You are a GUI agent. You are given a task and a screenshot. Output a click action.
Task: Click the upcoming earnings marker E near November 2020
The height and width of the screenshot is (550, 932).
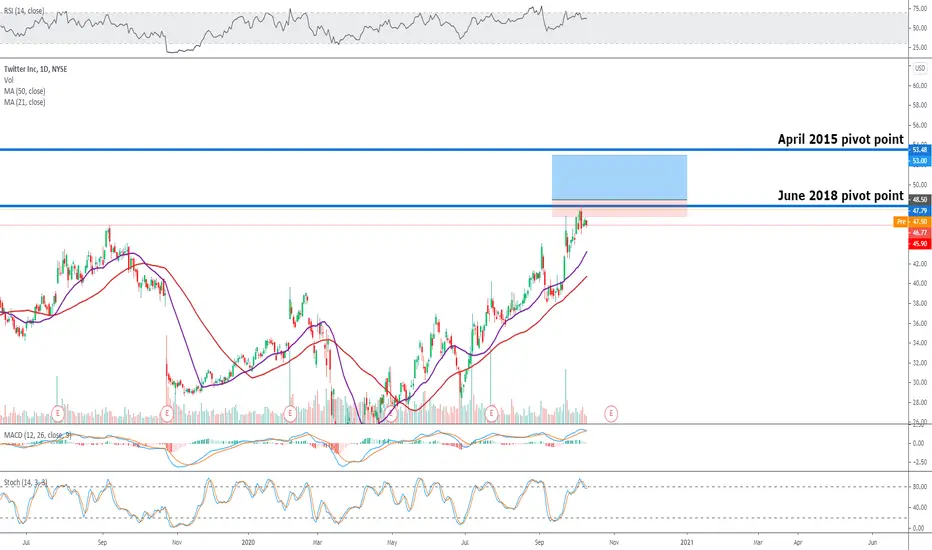pyautogui.click(x=610, y=413)
